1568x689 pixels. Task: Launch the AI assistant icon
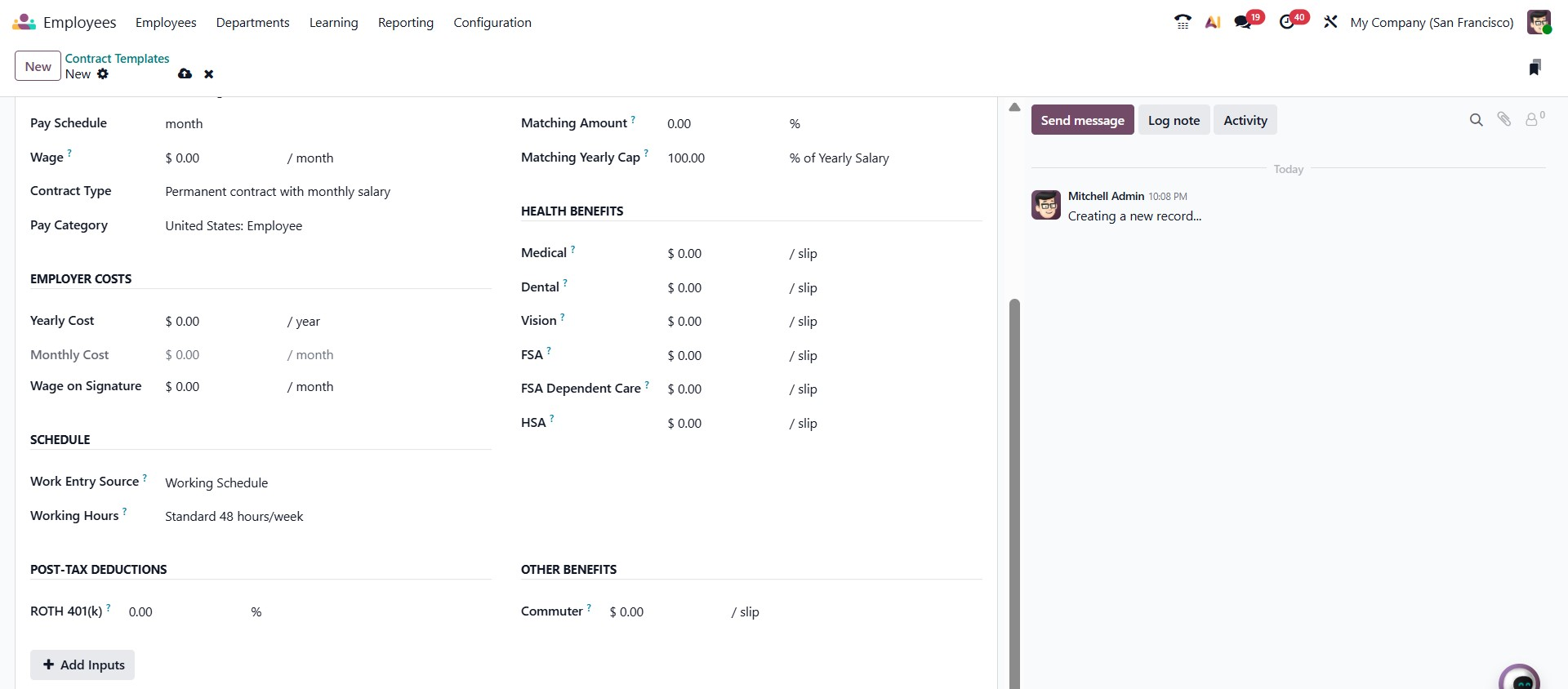pyautogui.click(x=1213, y=22)
